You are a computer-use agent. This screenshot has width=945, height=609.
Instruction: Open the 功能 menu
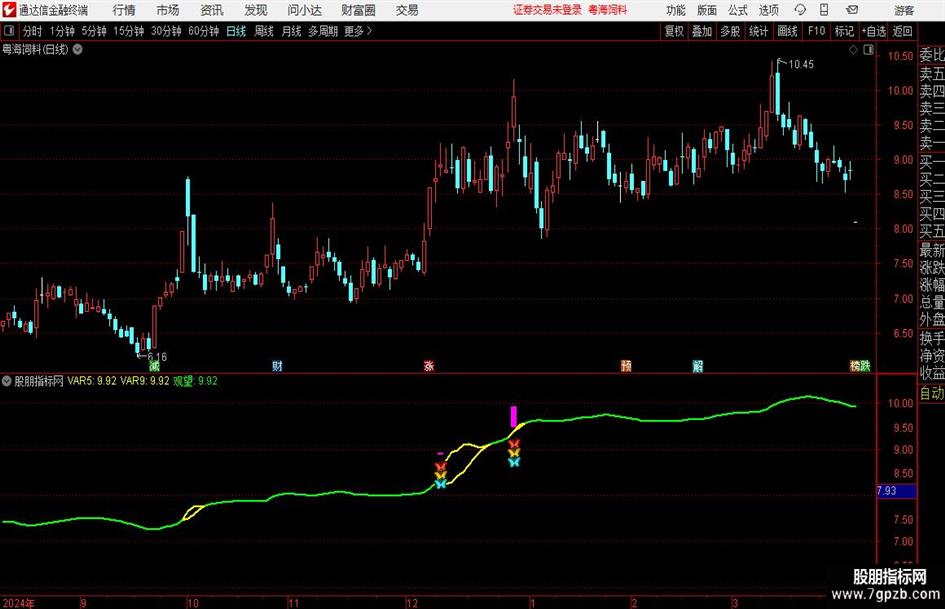[x=676, y=10]
